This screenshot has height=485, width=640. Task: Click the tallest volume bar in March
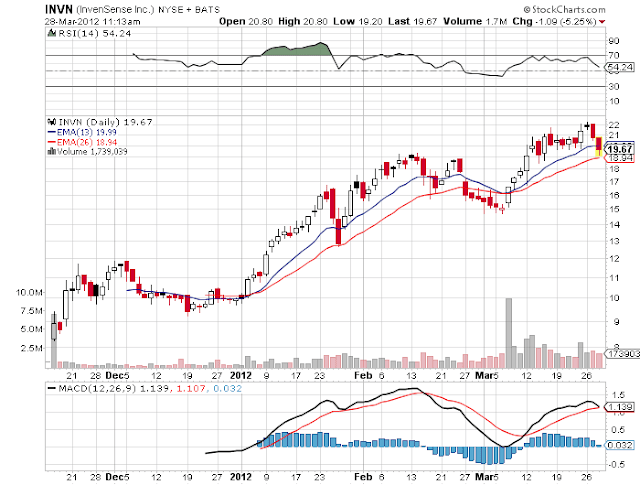pyautogui.click(x=509, y=333)
